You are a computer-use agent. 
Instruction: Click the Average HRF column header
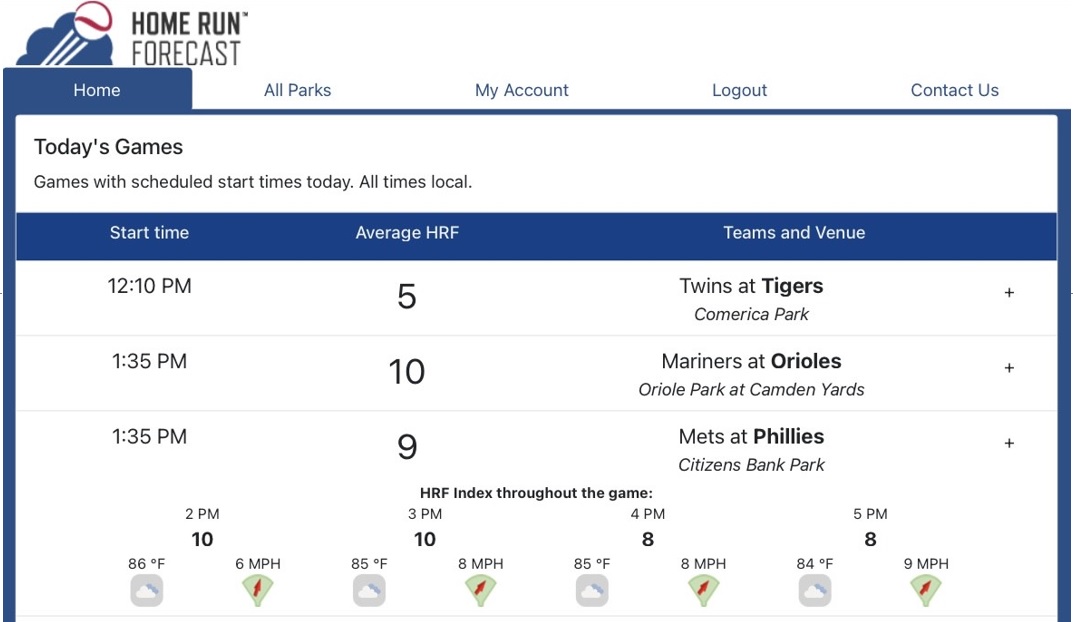407,233
